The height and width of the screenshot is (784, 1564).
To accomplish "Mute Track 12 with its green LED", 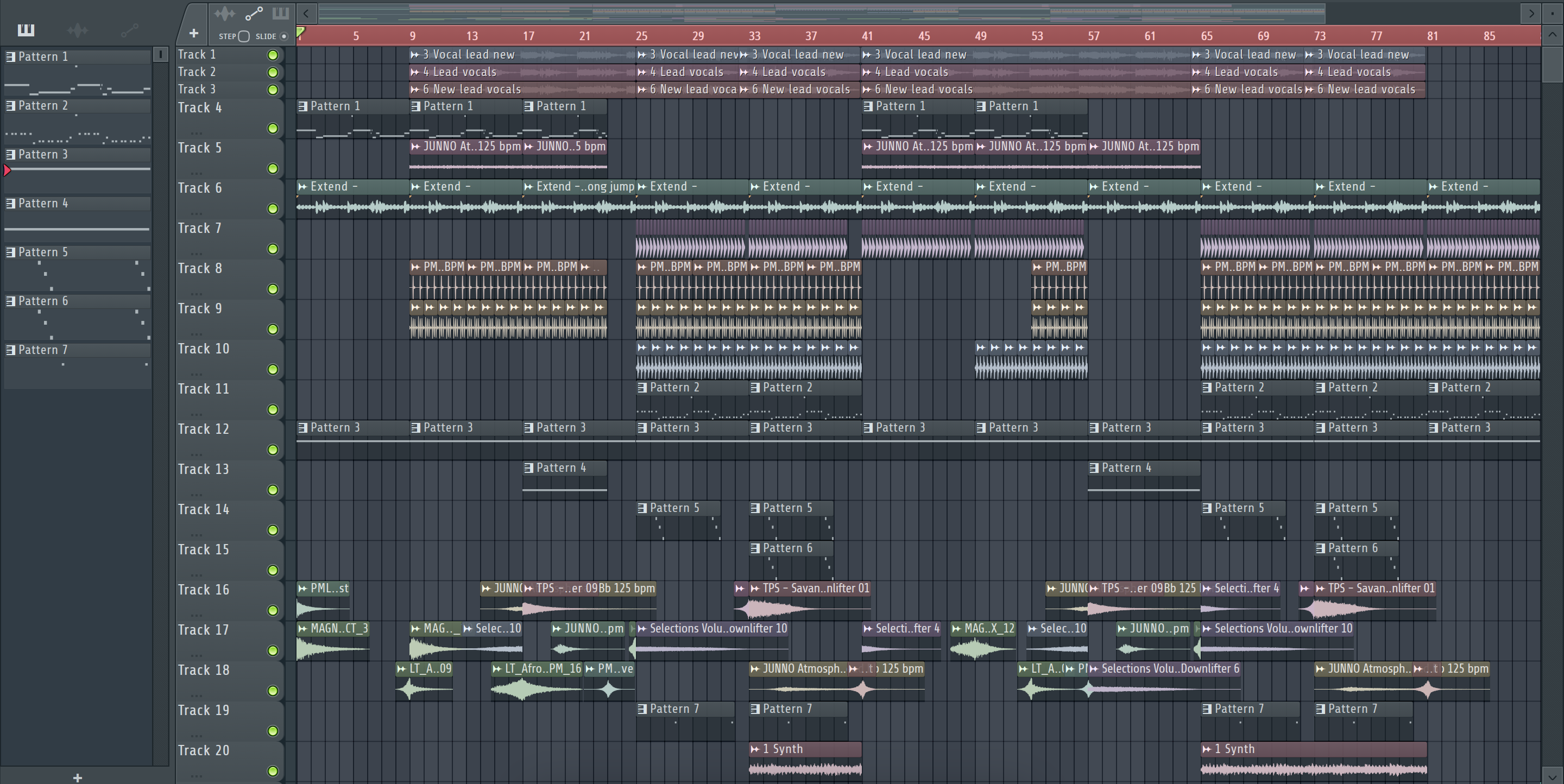I will coord(273,450).
